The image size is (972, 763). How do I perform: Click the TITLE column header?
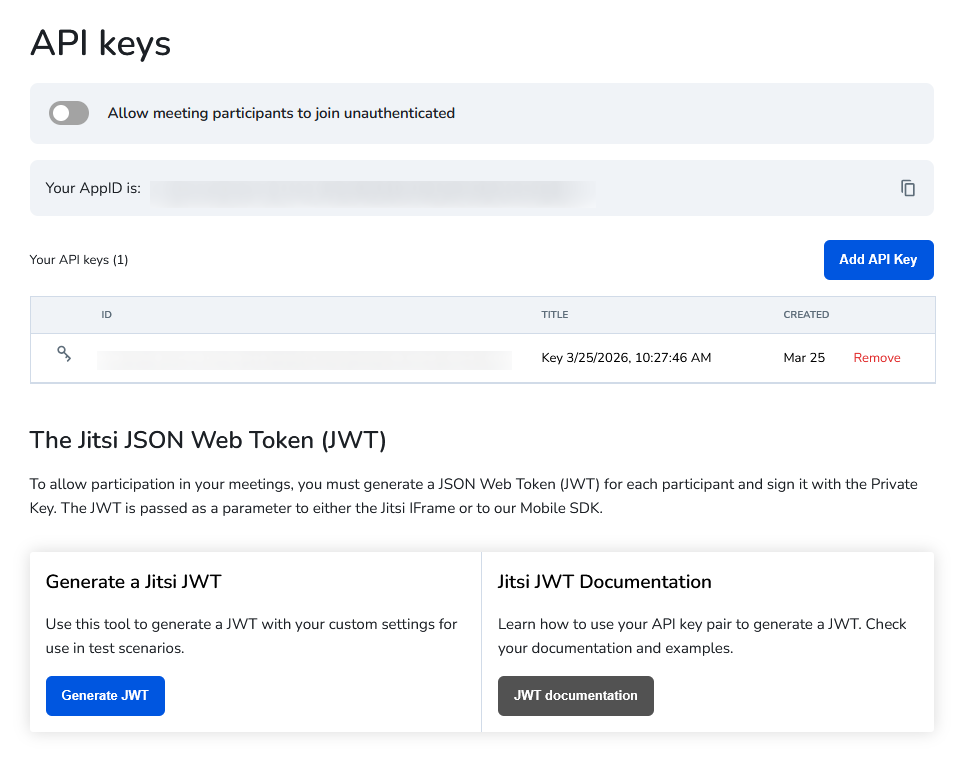coord(554,315)
